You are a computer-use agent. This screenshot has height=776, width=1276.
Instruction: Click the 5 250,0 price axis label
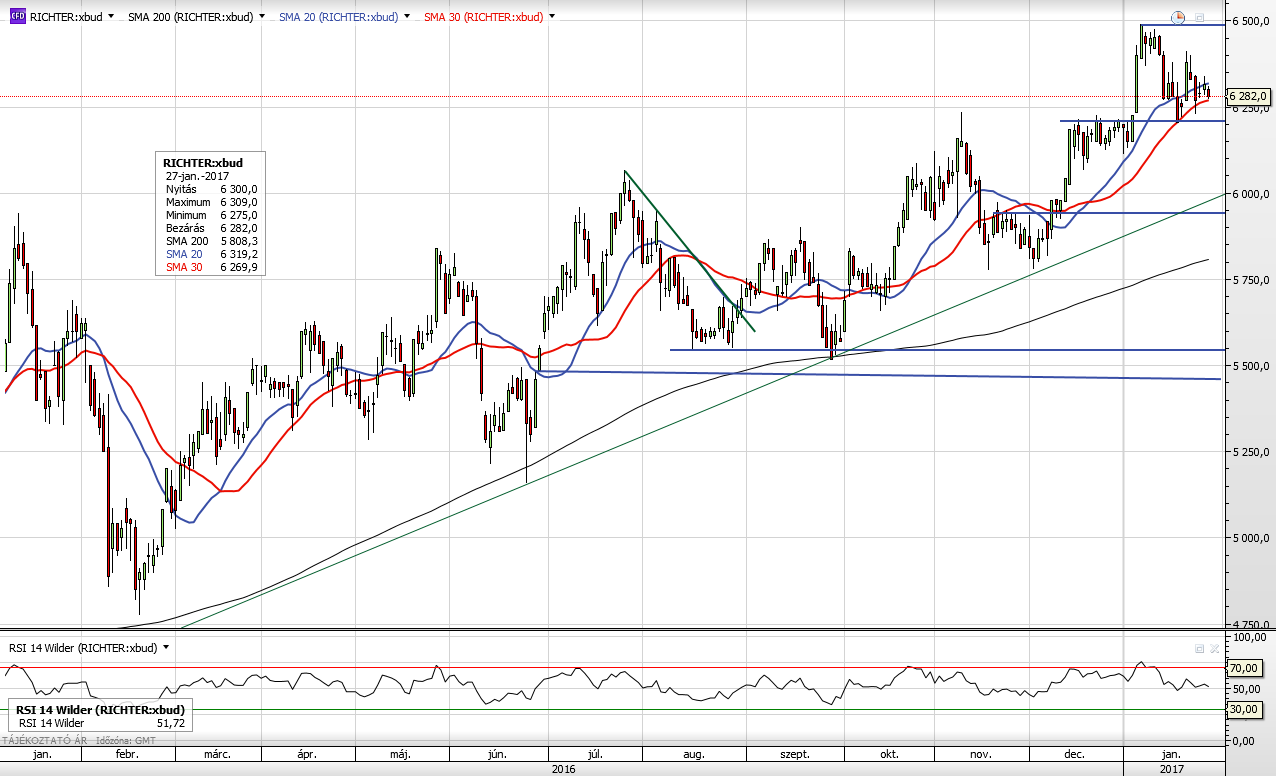coord(1250,452)
